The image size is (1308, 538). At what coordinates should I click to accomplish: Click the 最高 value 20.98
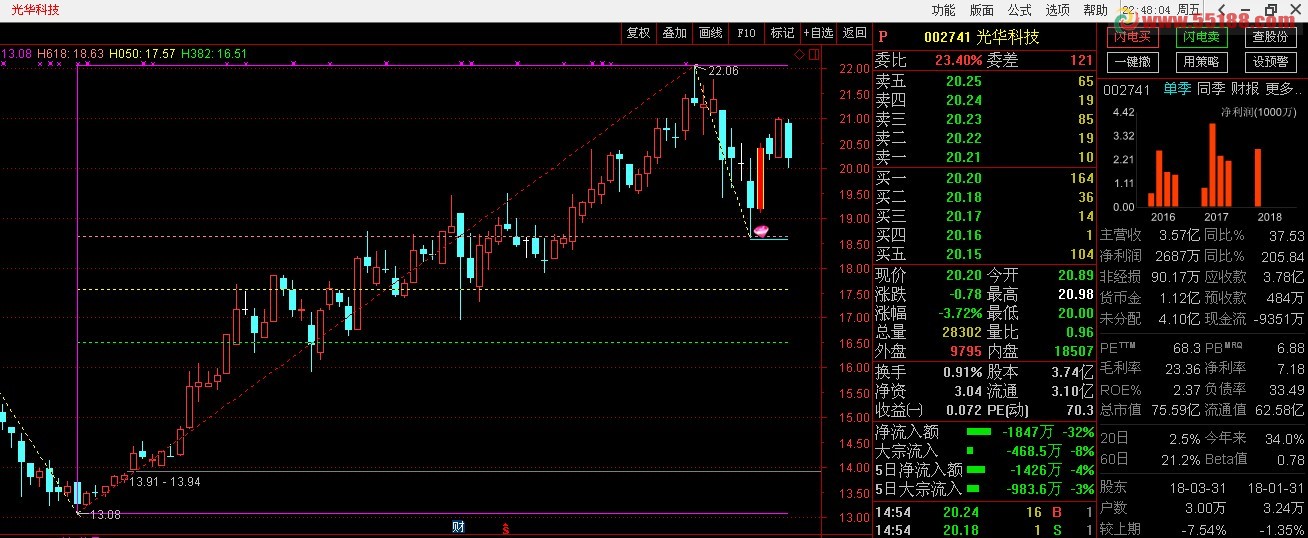pos(1074,294)
